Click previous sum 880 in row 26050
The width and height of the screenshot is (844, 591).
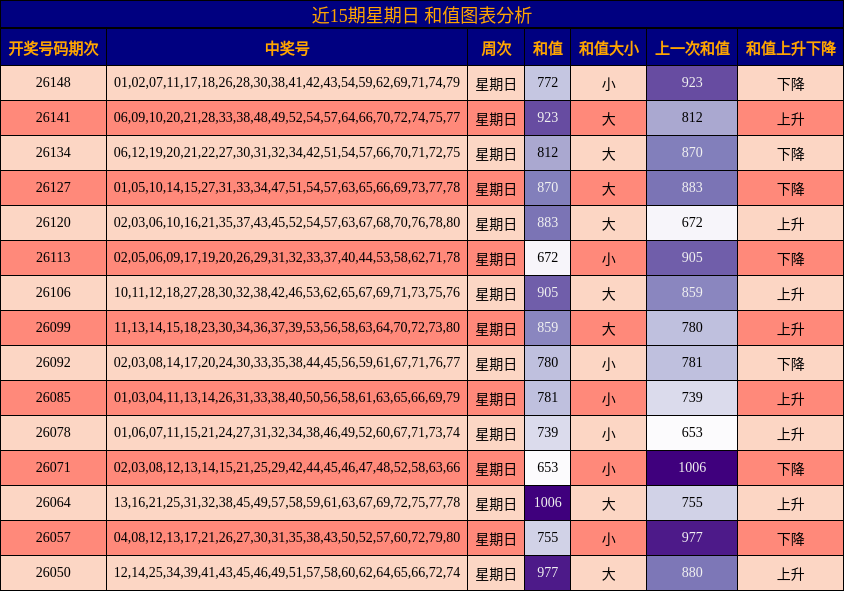692,573
